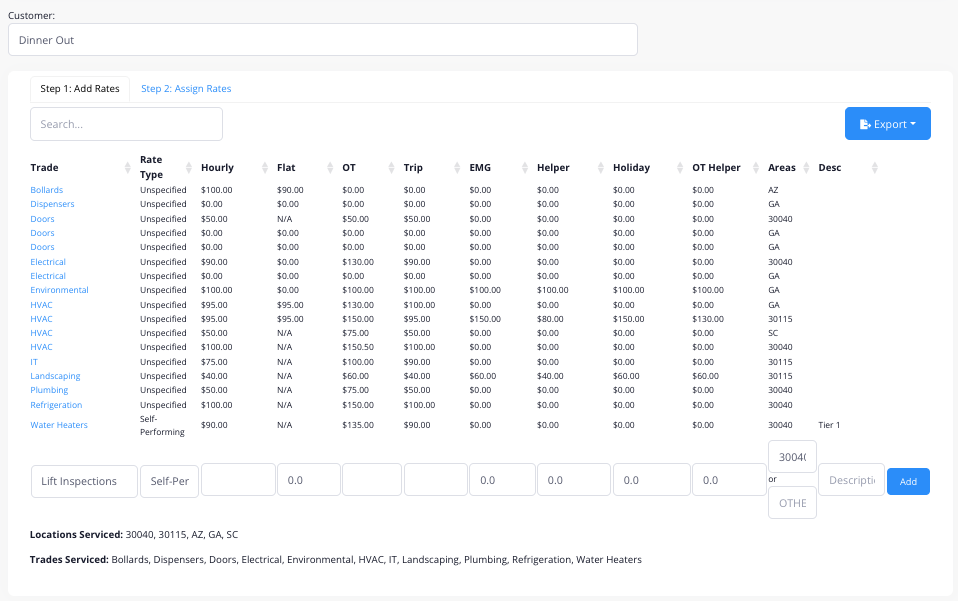Open the 30040 area selector
This screenshot has width=958, height=601.
point(792,457)
